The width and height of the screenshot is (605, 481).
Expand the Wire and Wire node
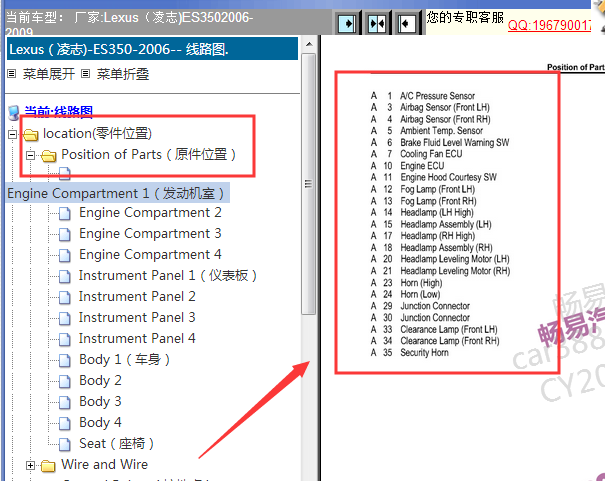click(30, 466)
